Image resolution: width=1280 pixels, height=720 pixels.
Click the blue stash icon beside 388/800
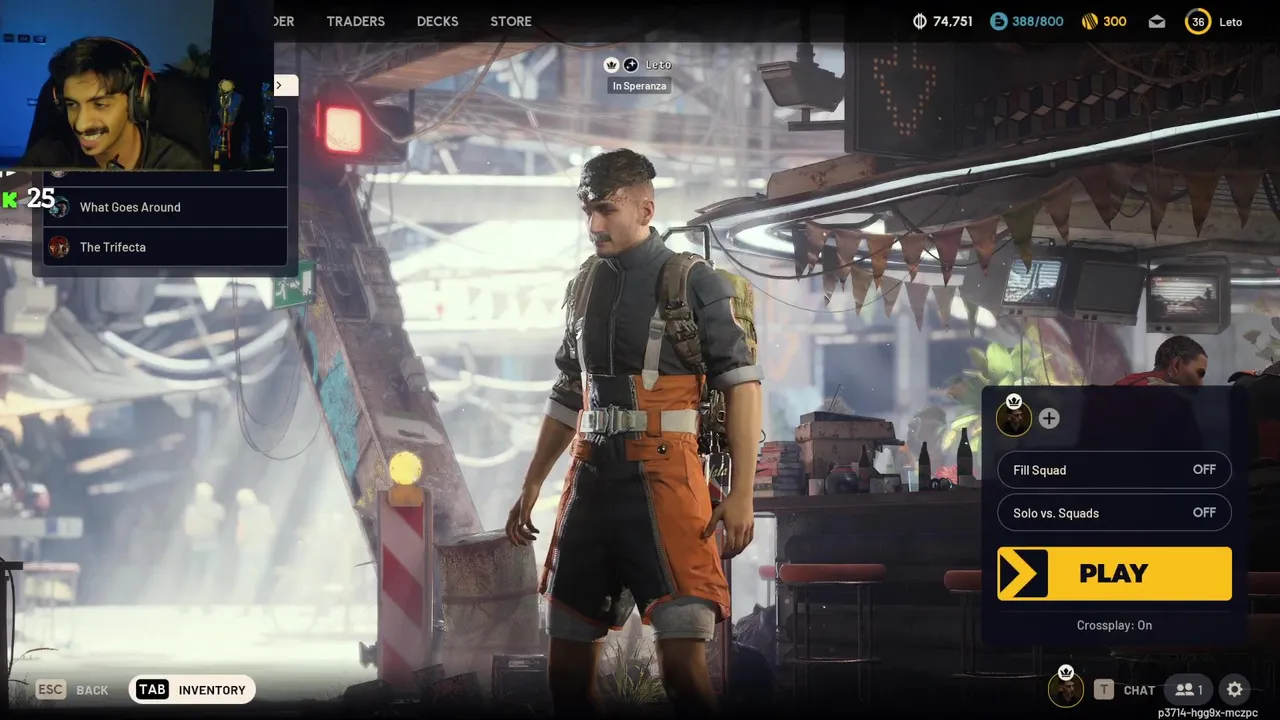click(998, 21)
